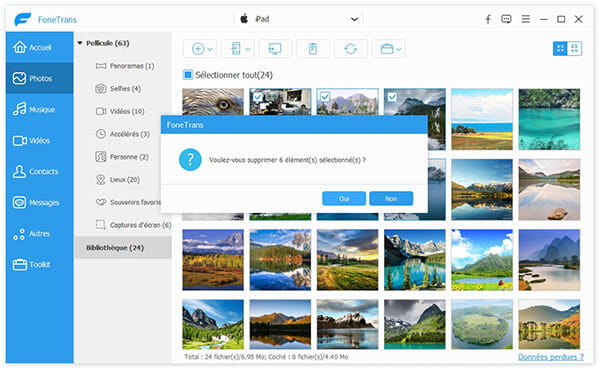Image resolution: width=600 pixels, height=370 pixels.
Task: Cancel deletion with Non button
Action: pyautogui.click(x=391, y=199)
